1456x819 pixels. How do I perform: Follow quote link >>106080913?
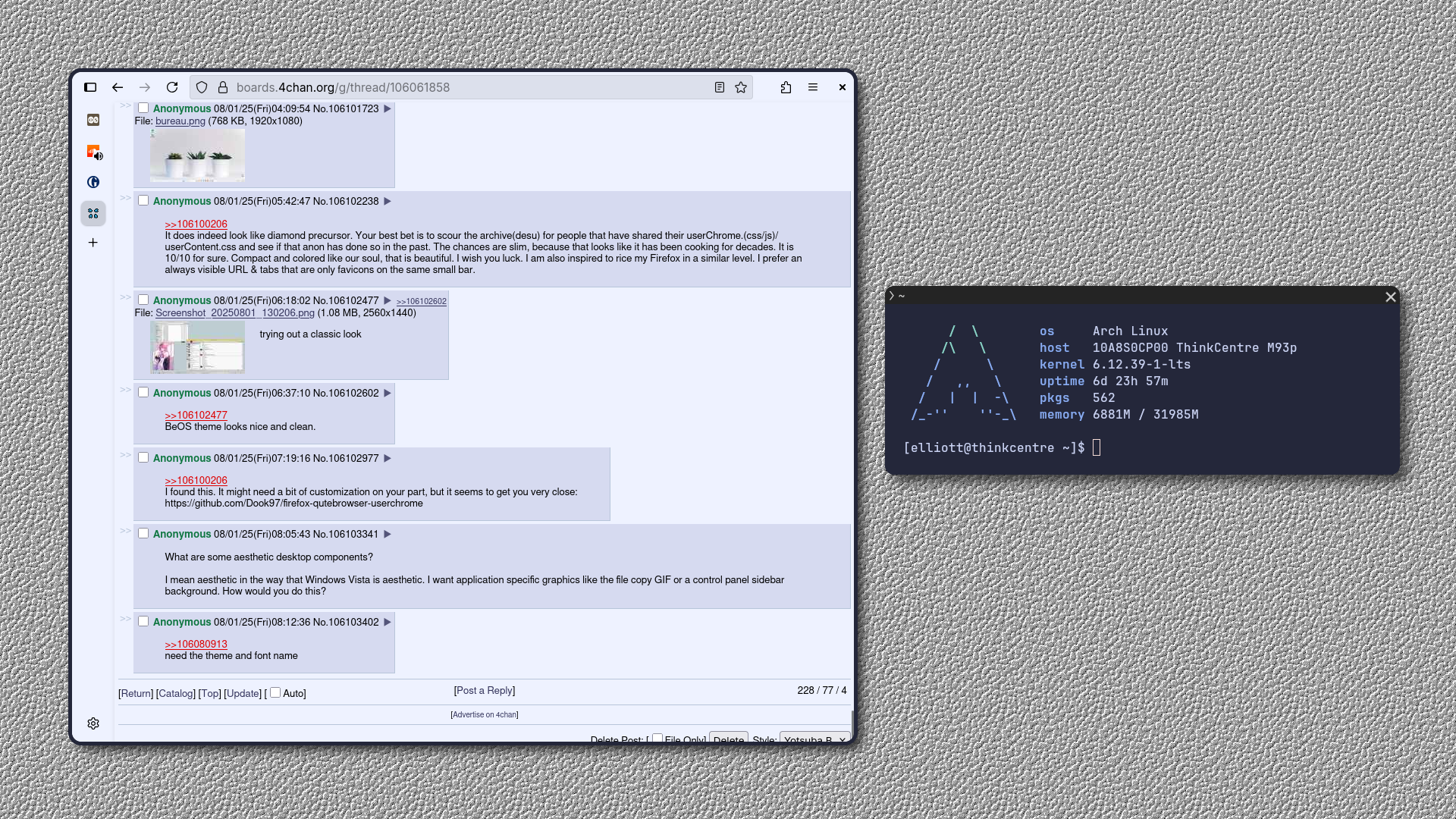coord(196,644)
